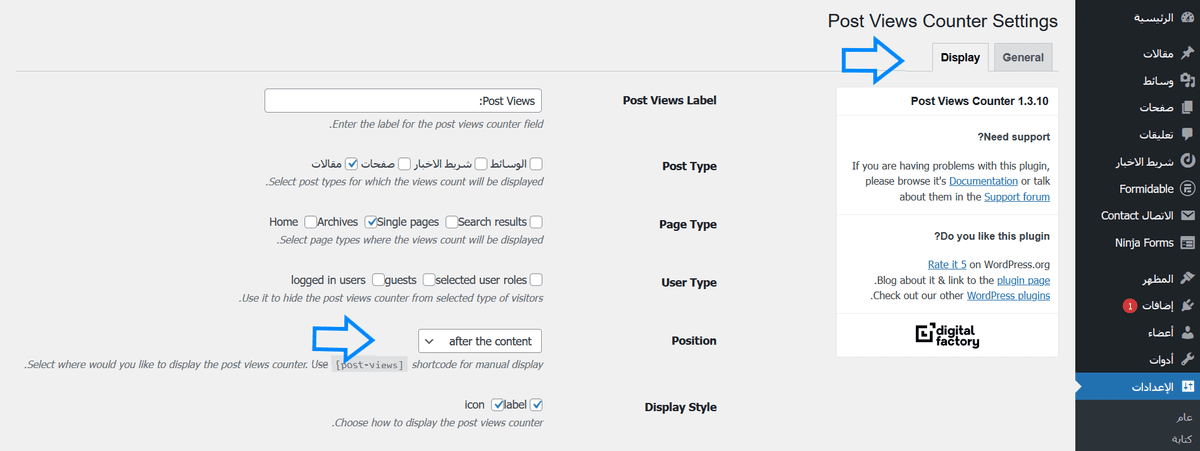Click the 'Rate it 5' link
Screen dimensions: 1200x451
pos(945,265)
